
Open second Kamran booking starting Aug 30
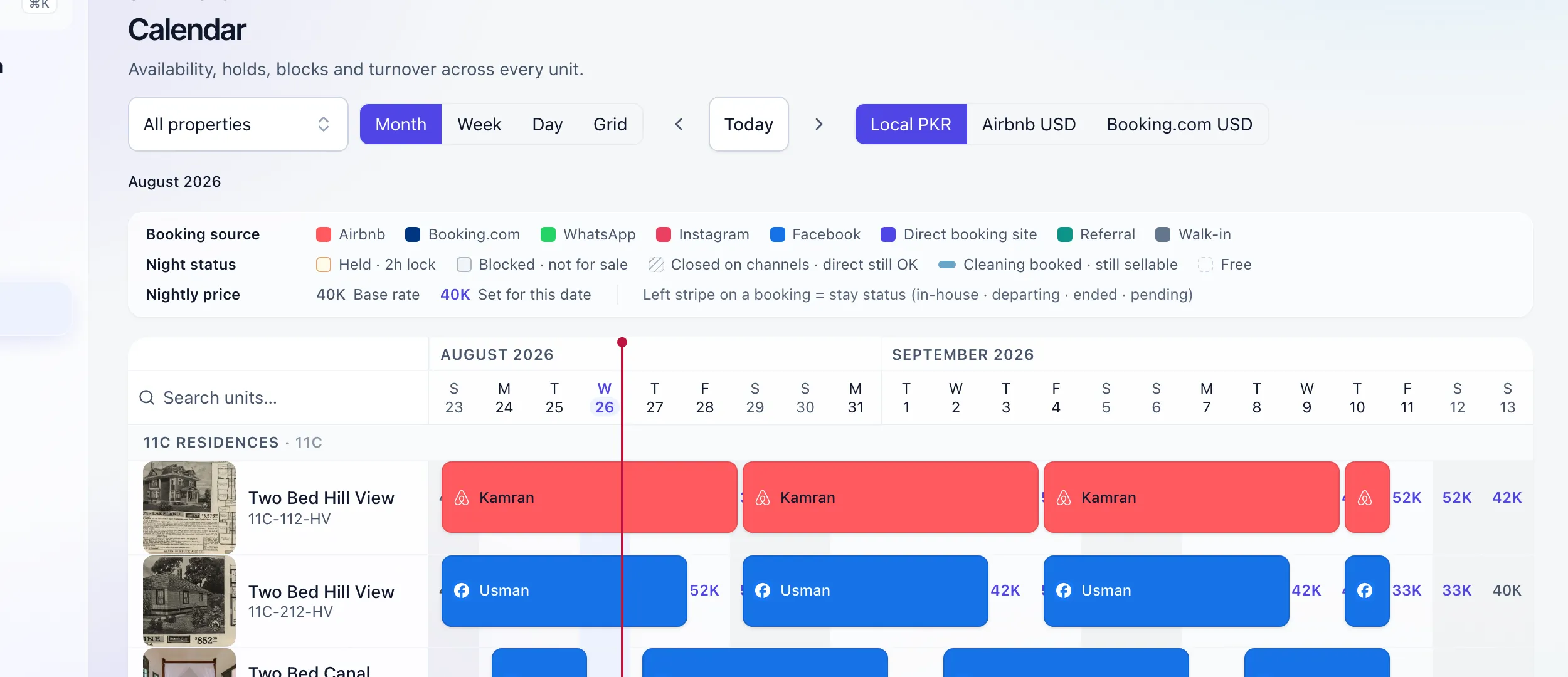891,497
